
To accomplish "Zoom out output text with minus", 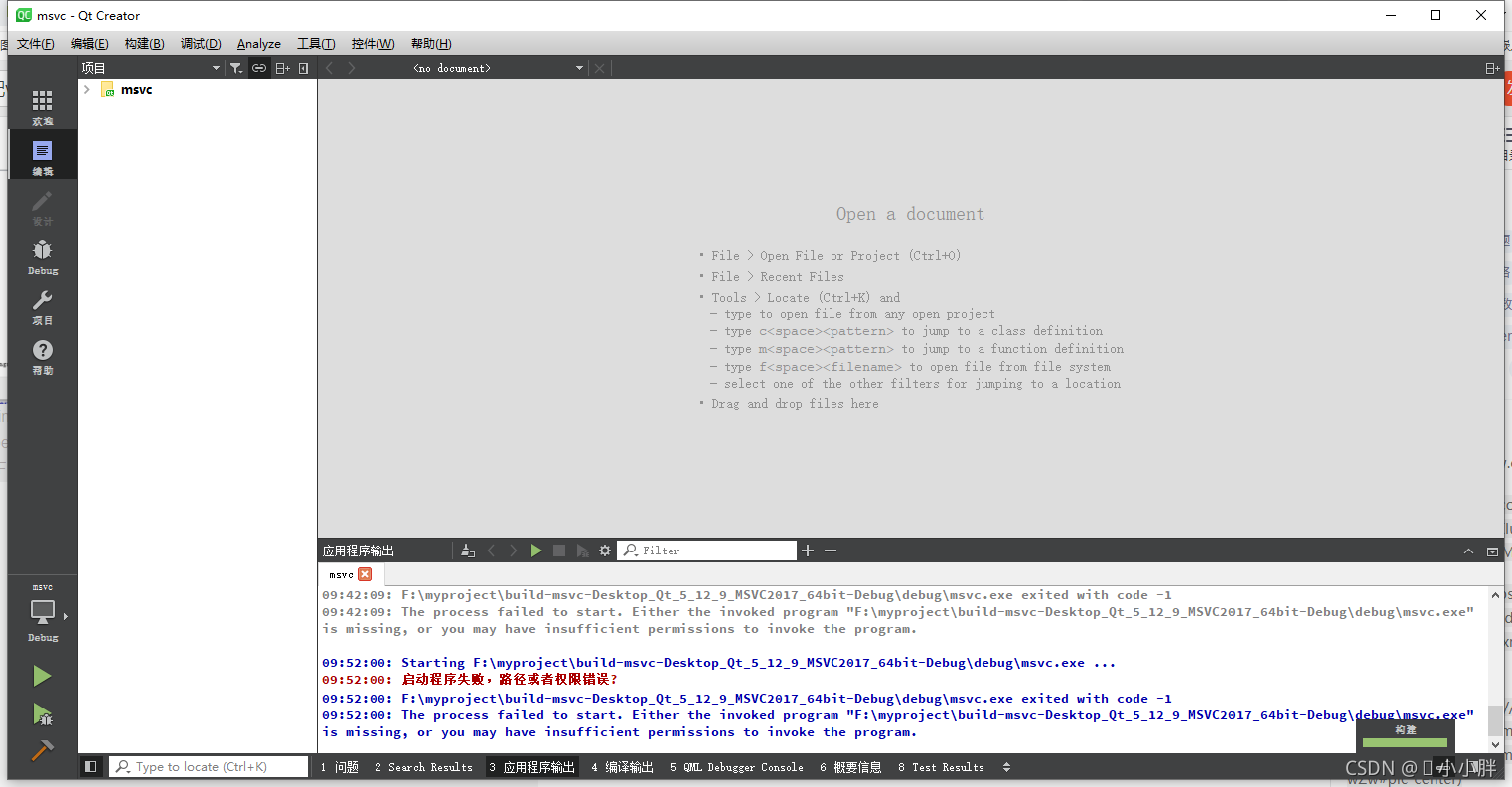I will (831, 551).
